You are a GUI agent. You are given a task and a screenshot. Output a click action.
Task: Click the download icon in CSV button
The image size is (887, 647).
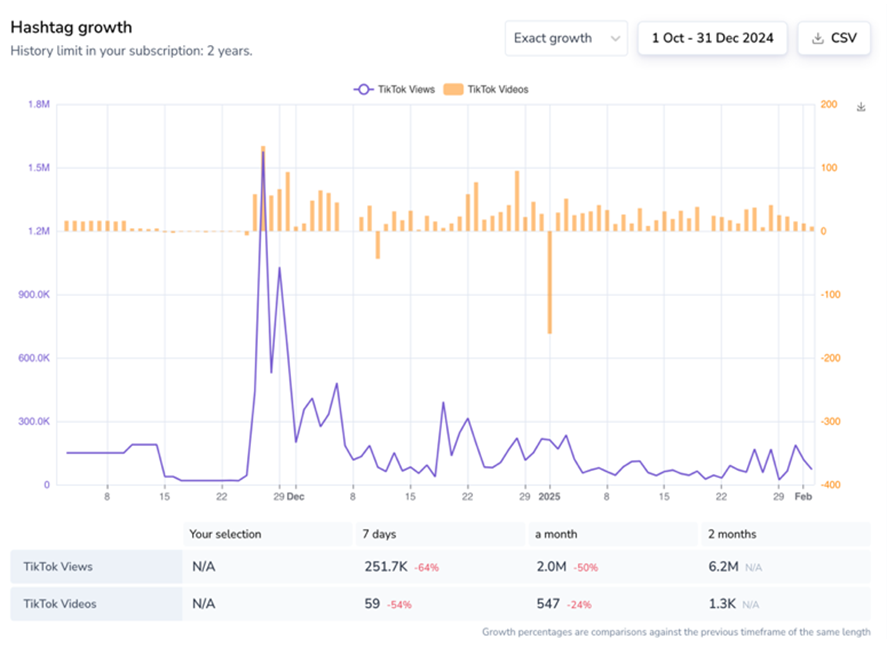[x=817, y=39]
